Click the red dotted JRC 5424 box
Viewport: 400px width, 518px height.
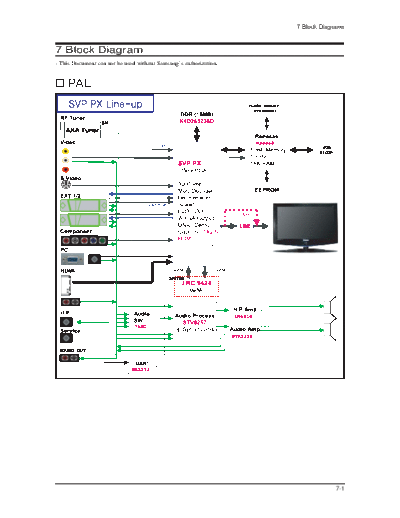196,286
